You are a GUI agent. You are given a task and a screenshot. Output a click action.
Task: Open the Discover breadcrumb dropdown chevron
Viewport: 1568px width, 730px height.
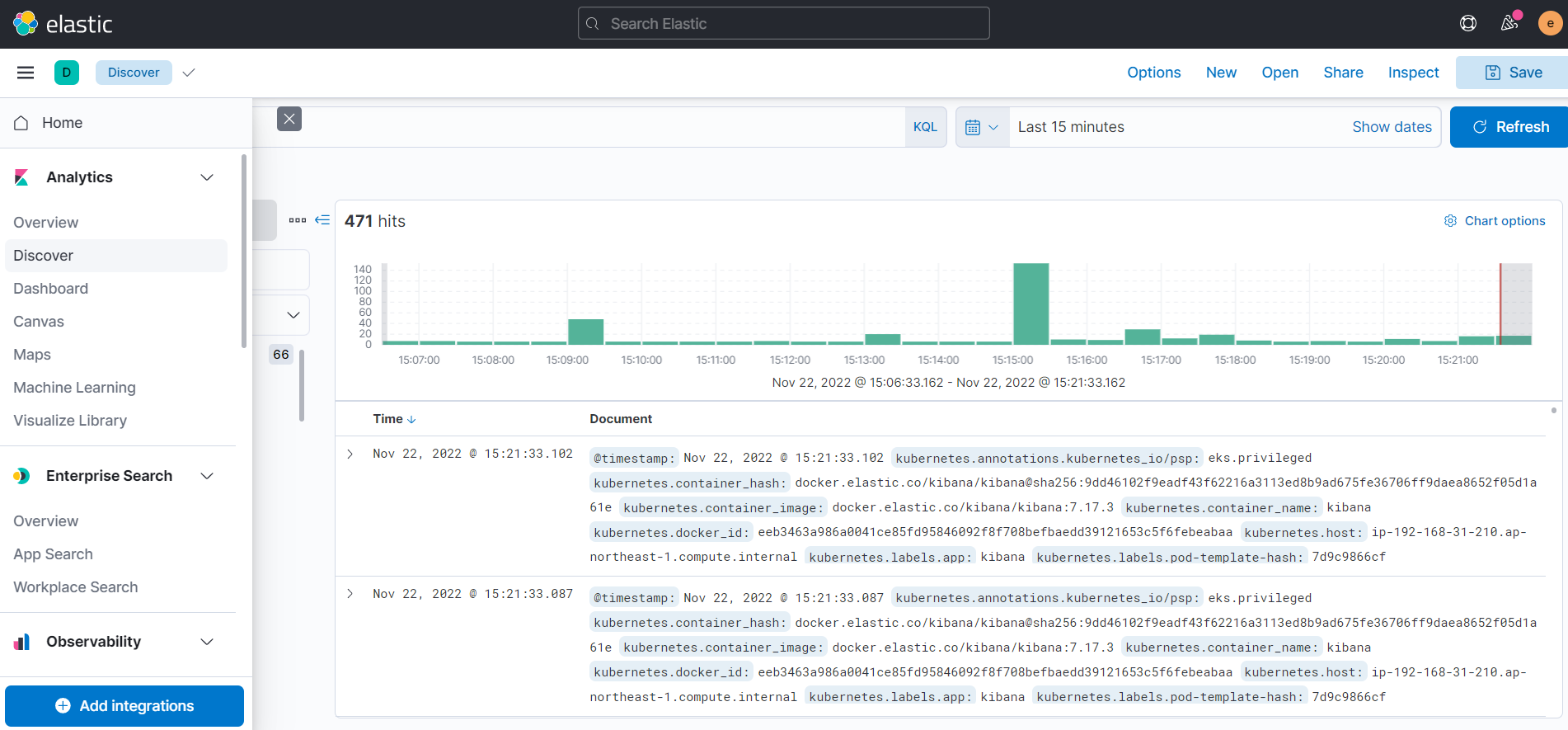coord(189,73)
